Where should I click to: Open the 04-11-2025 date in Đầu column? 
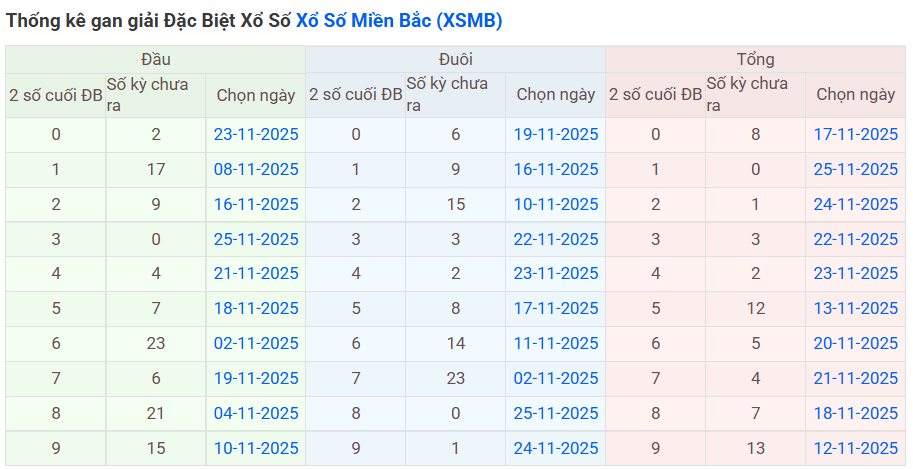[256, 413]
